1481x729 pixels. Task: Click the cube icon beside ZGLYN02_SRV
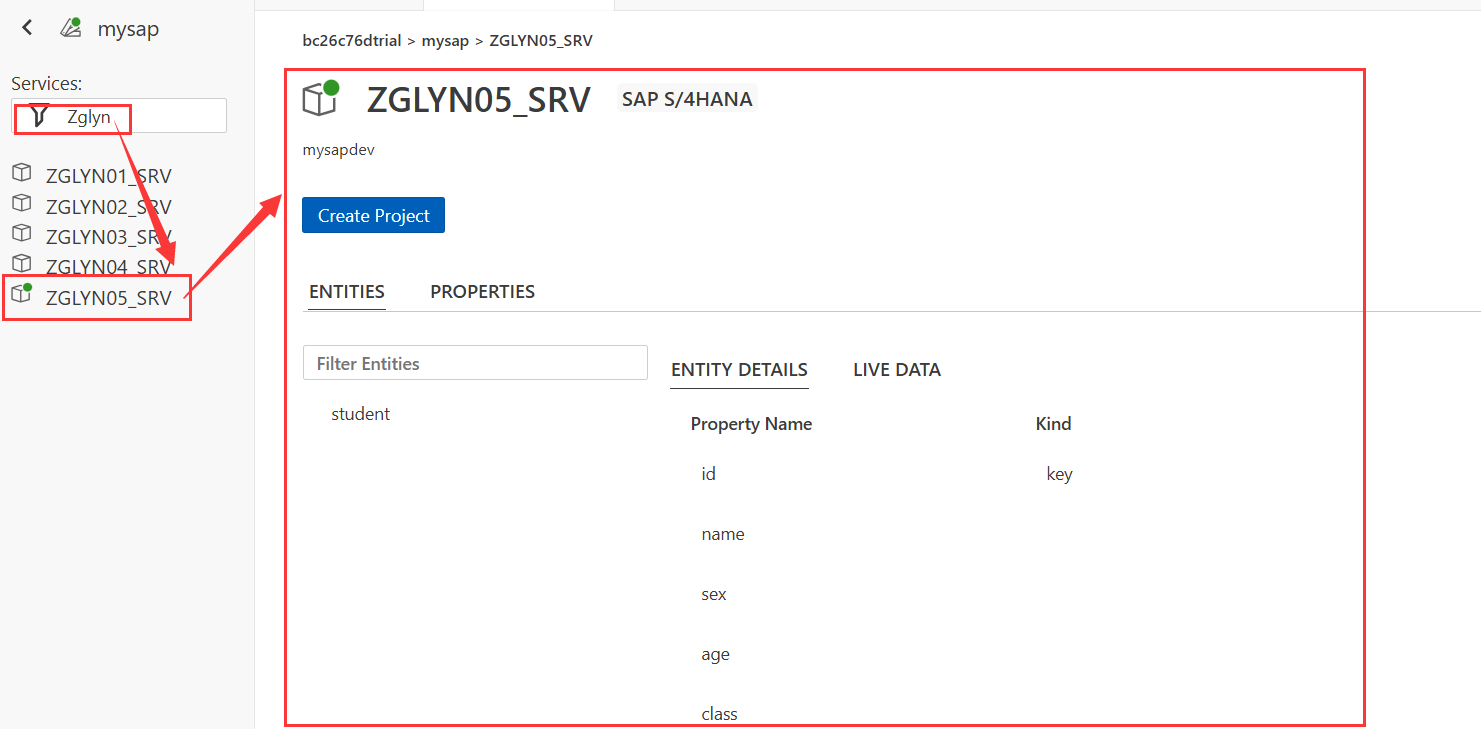click(x=21, y=203)
